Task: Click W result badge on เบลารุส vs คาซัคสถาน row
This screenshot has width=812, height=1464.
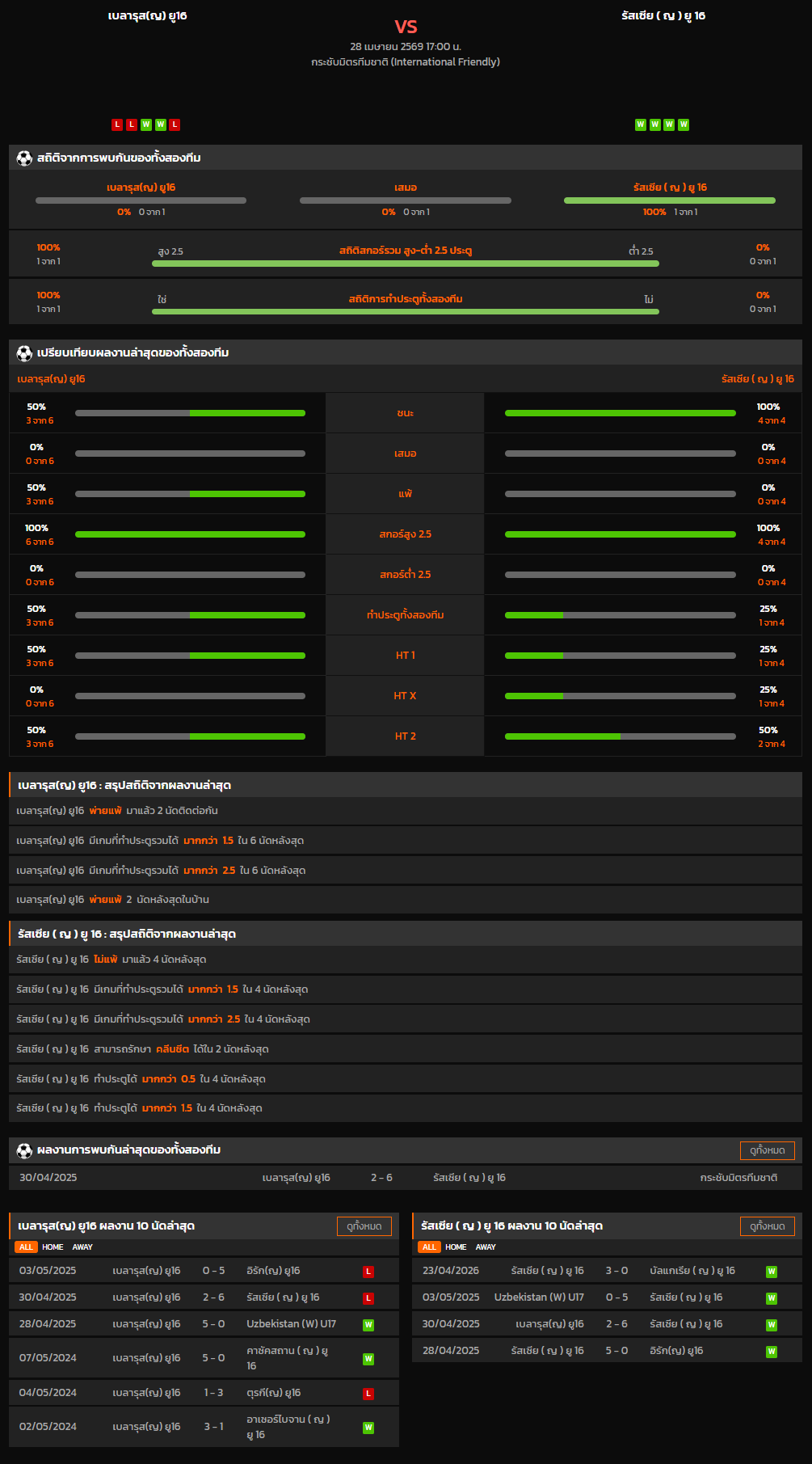Action: coord(368,1359)
